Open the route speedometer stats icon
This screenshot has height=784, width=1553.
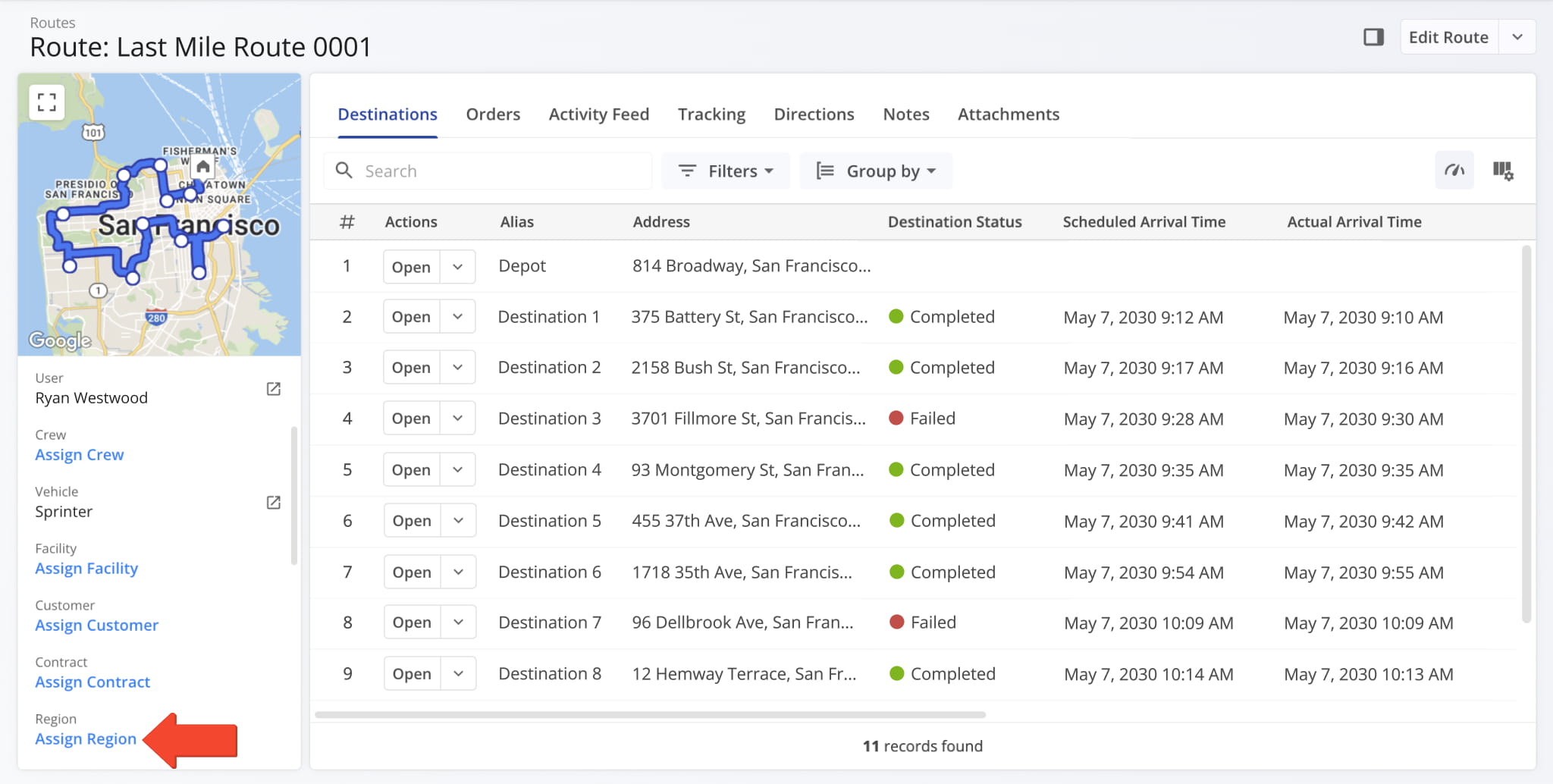(x=1454, y=171)
